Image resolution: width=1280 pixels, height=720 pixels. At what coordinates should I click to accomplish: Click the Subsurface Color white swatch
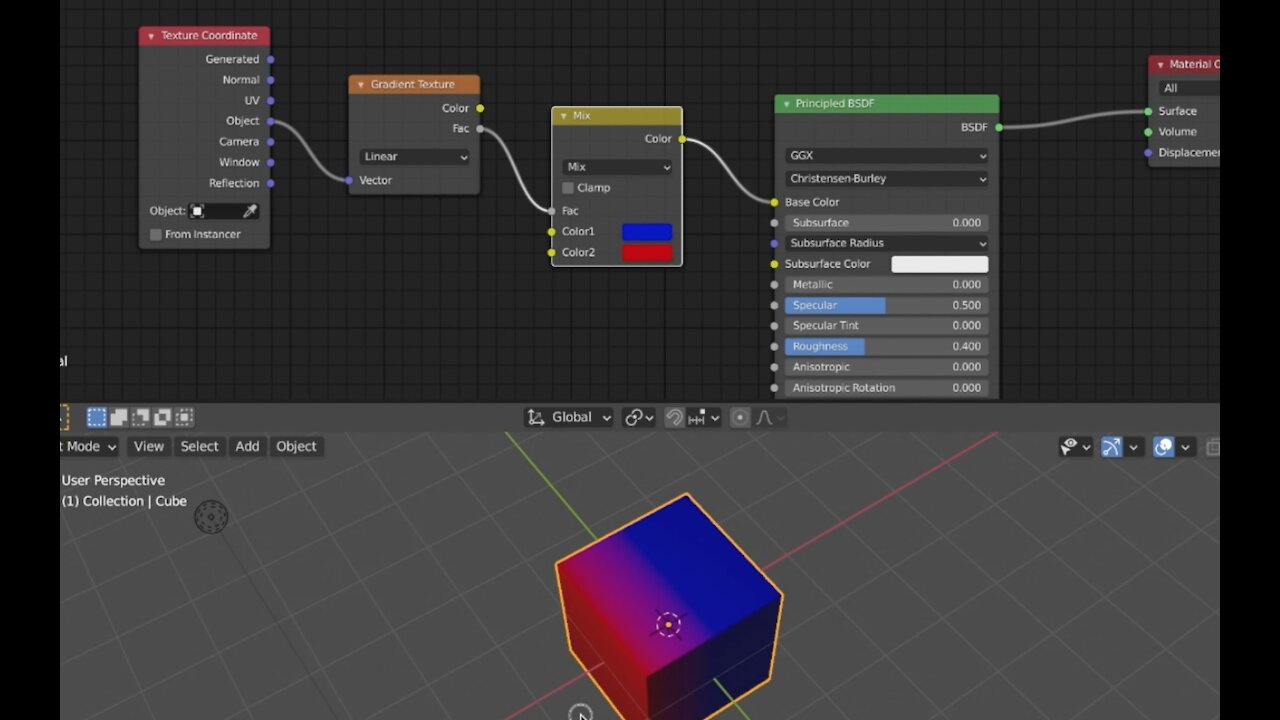(x=940, y=264)
